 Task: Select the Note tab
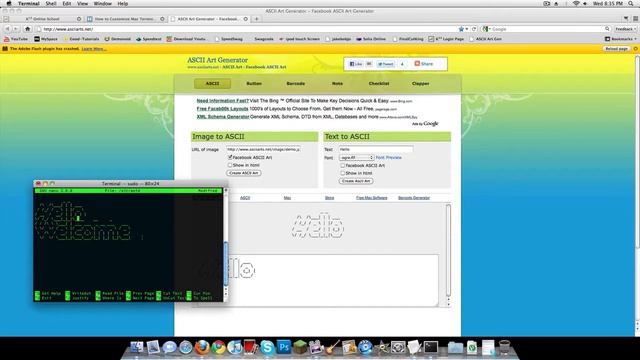pos(337,83)
